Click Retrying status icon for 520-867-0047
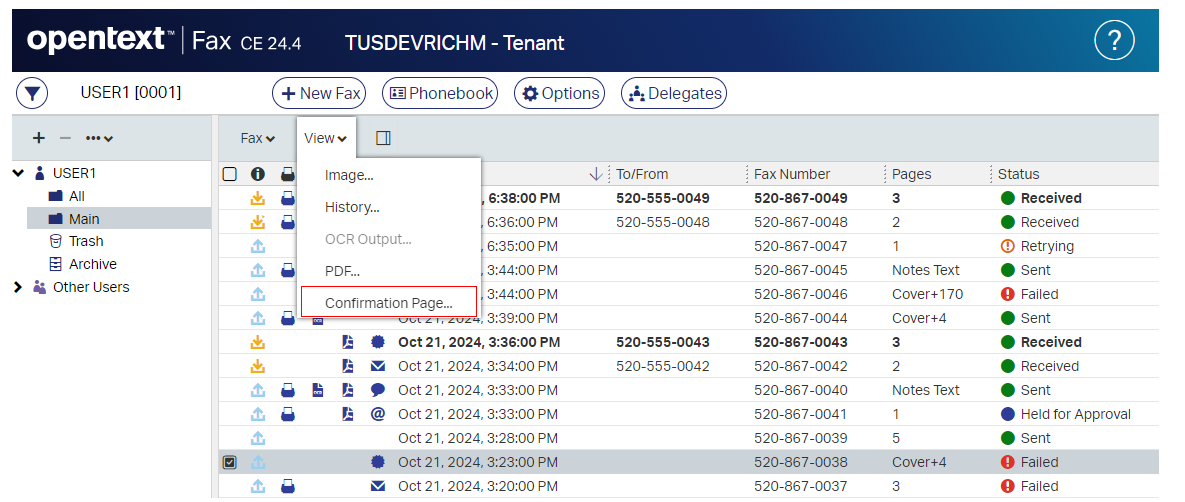Viewport: 1185px width, 502px height. (x=1007, y=246)
